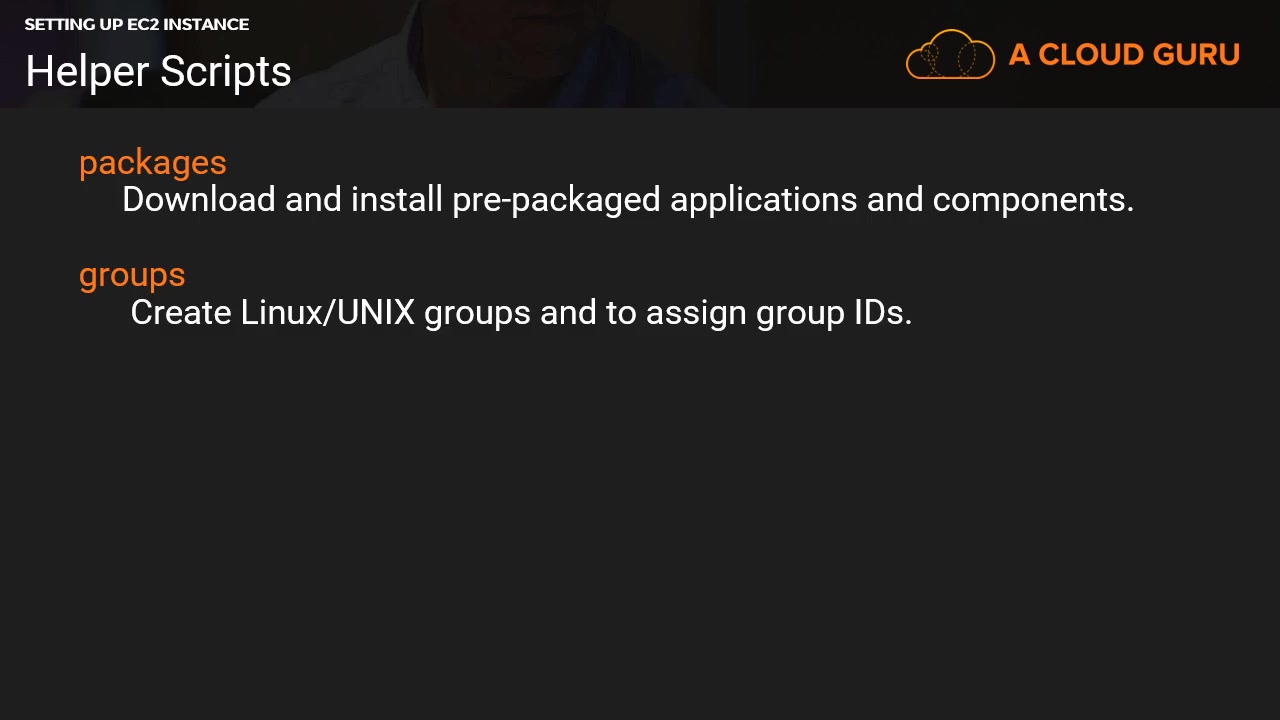Image resolution: width=1280 pixels, height=720 pixels.
Task: Click the word 'applications' in packages description
Action: tap(763, 200)
